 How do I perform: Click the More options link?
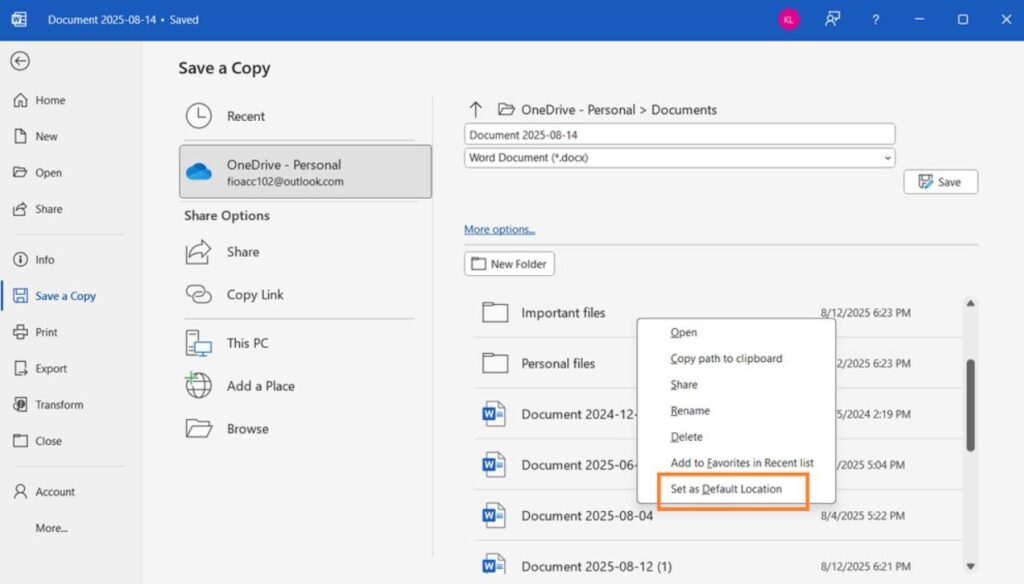tap(500, 229)
